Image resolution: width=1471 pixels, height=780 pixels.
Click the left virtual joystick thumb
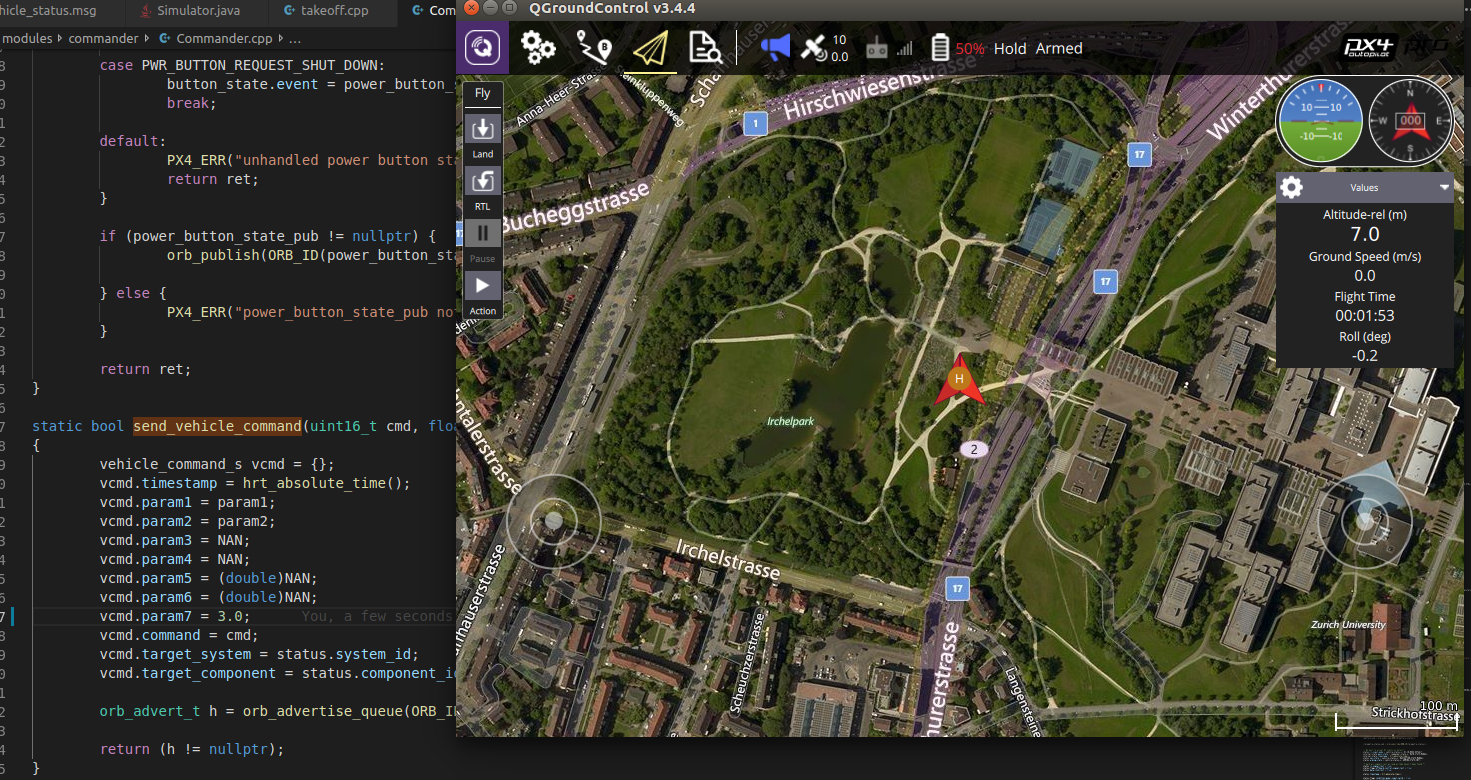coord(554,521)
